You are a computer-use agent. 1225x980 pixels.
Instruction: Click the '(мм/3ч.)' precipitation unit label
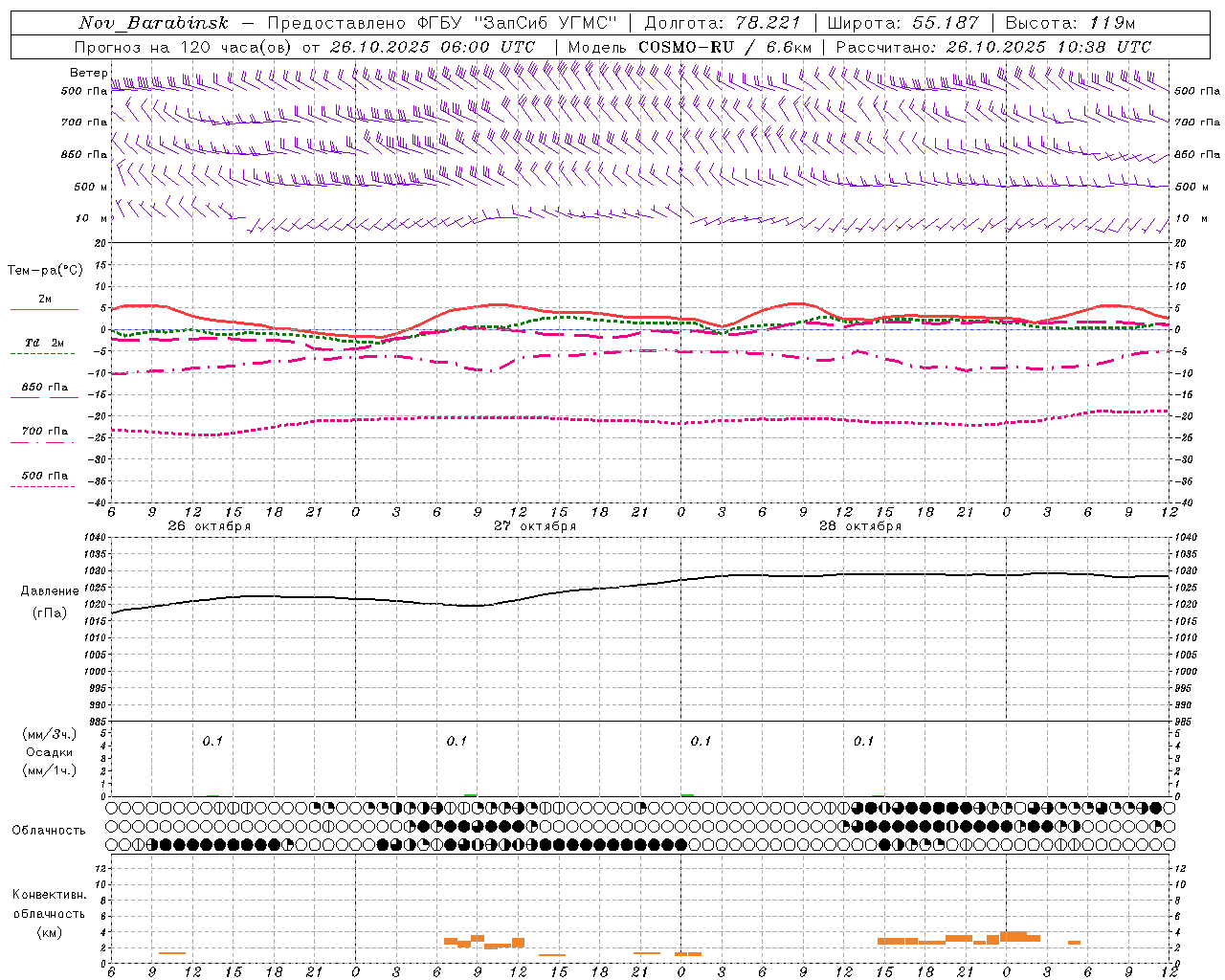[x=49, y=734]
